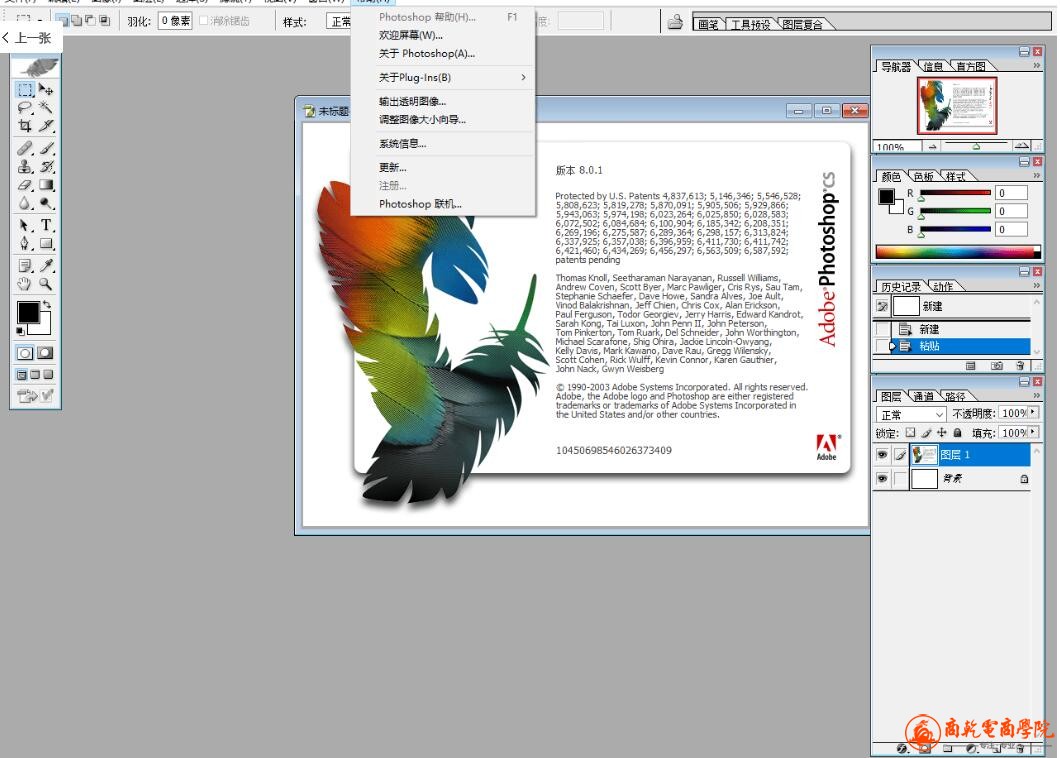Viewport: 1060px width, 758px height.
Task: Choose 关于 Photoshop(A)... menu item
Action: (x=443, y=53)
